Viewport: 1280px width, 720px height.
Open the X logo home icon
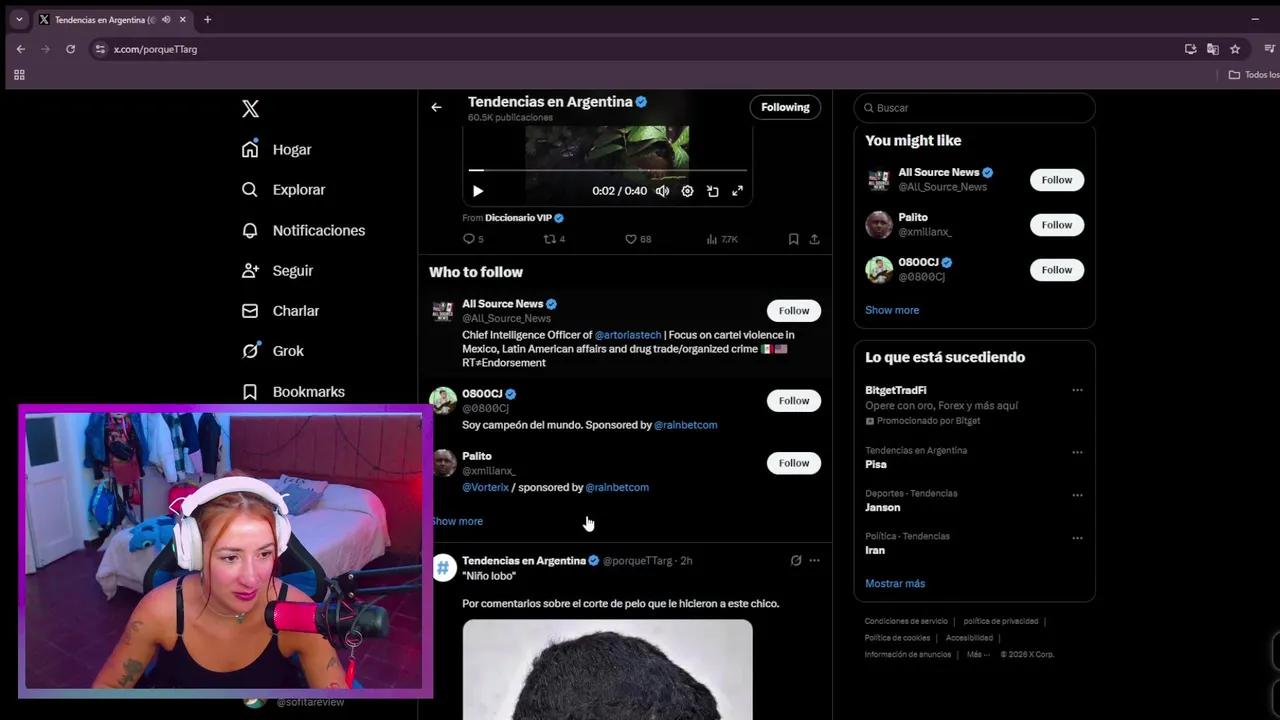[x=250, y=108]
